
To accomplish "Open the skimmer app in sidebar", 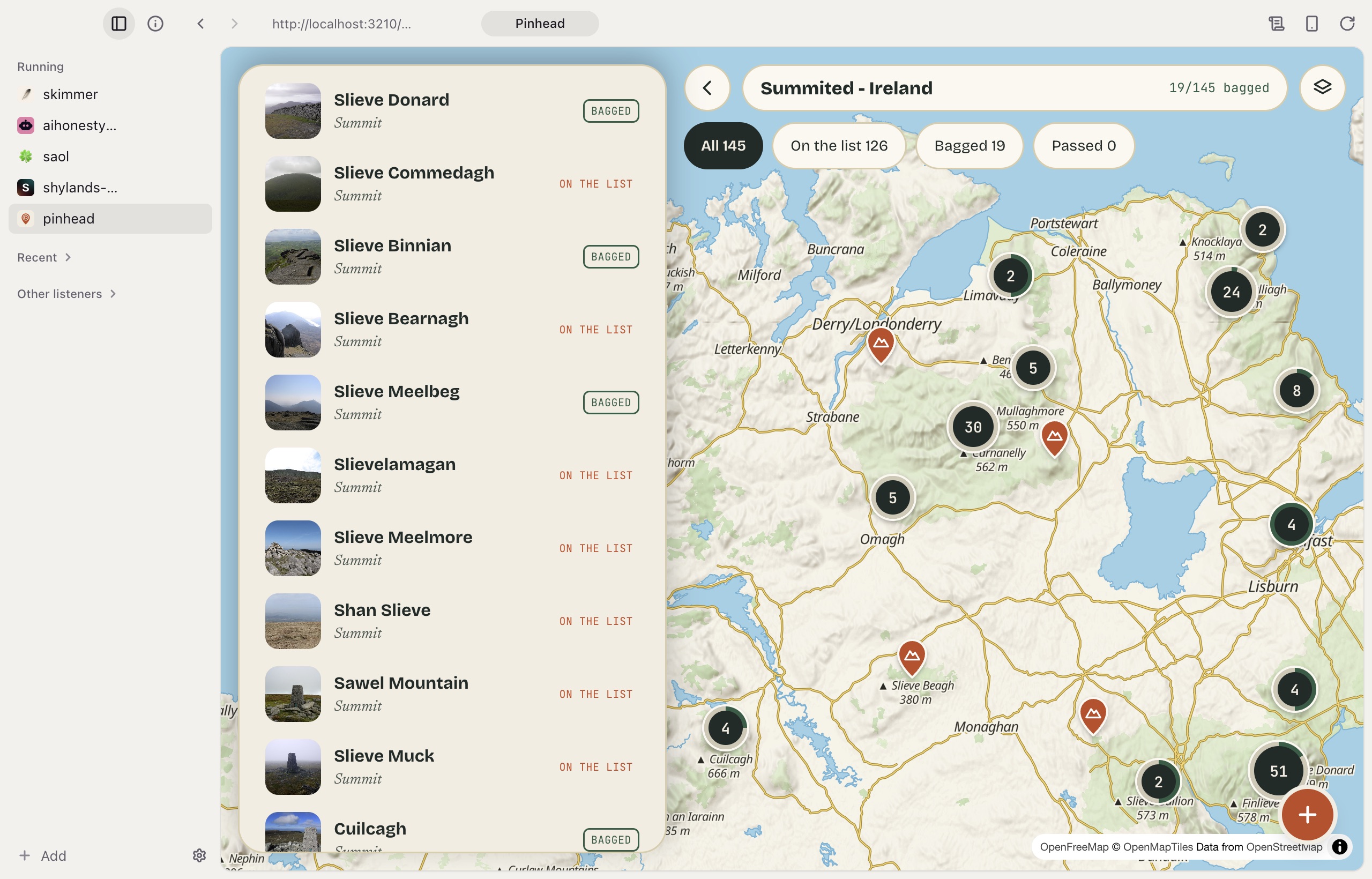I will point(110,94).
